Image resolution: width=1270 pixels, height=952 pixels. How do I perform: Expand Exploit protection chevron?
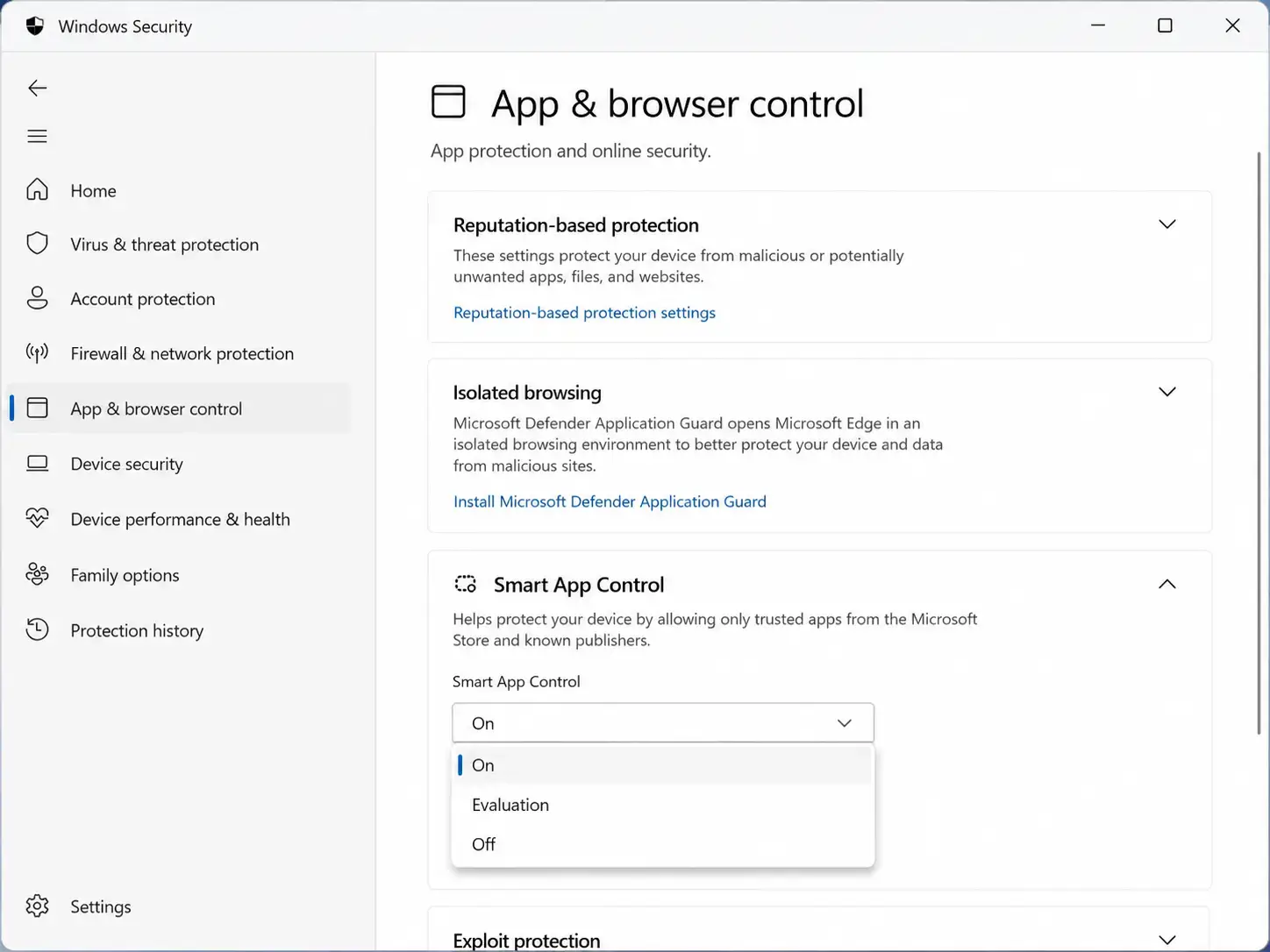(x=1167, y=940)
